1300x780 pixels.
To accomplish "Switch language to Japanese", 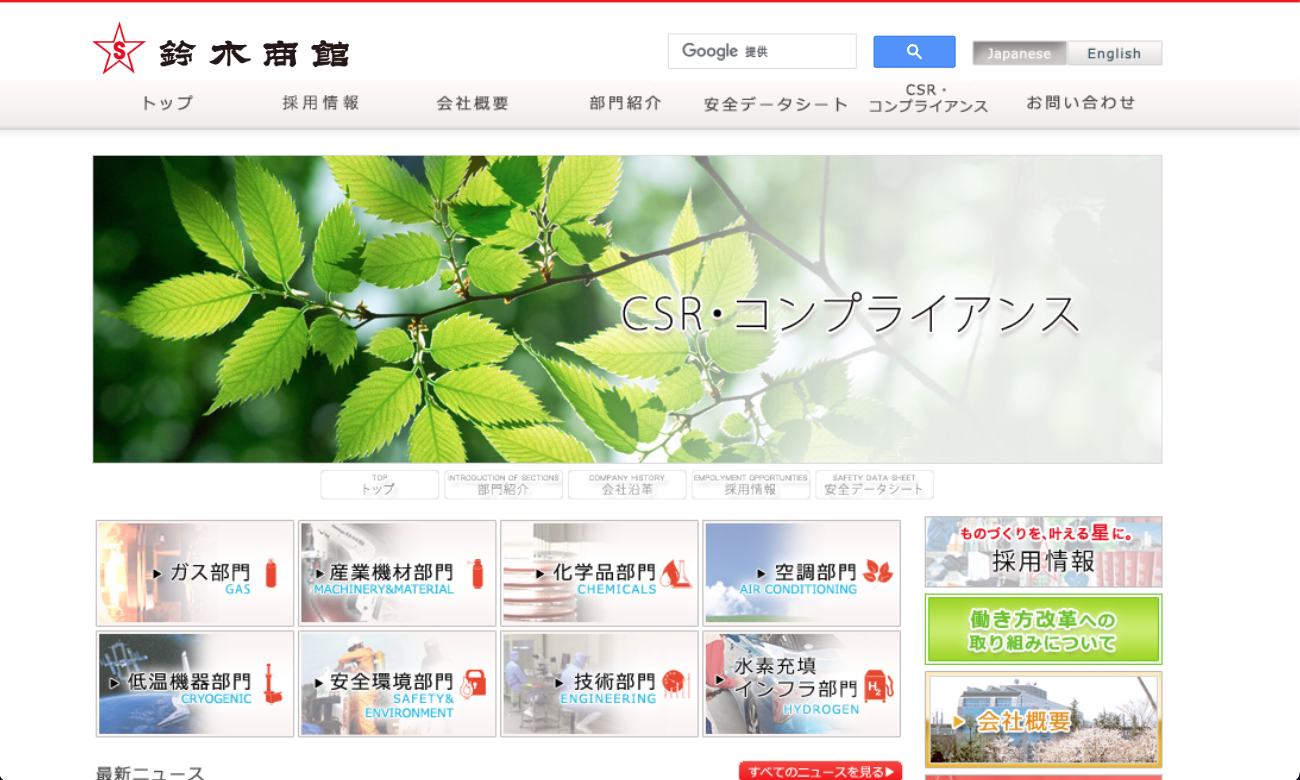I will click(1019, 54).
